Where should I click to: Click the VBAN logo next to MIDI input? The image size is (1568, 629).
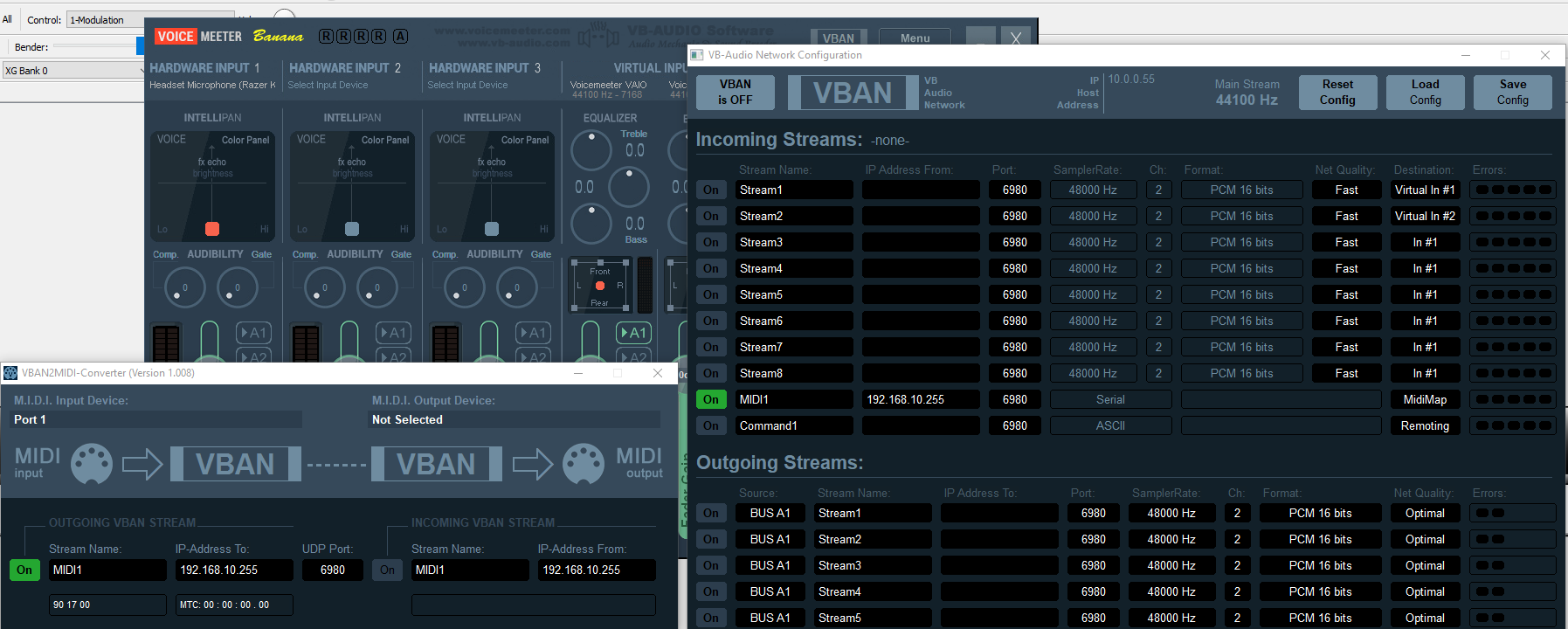click(235, 464)
